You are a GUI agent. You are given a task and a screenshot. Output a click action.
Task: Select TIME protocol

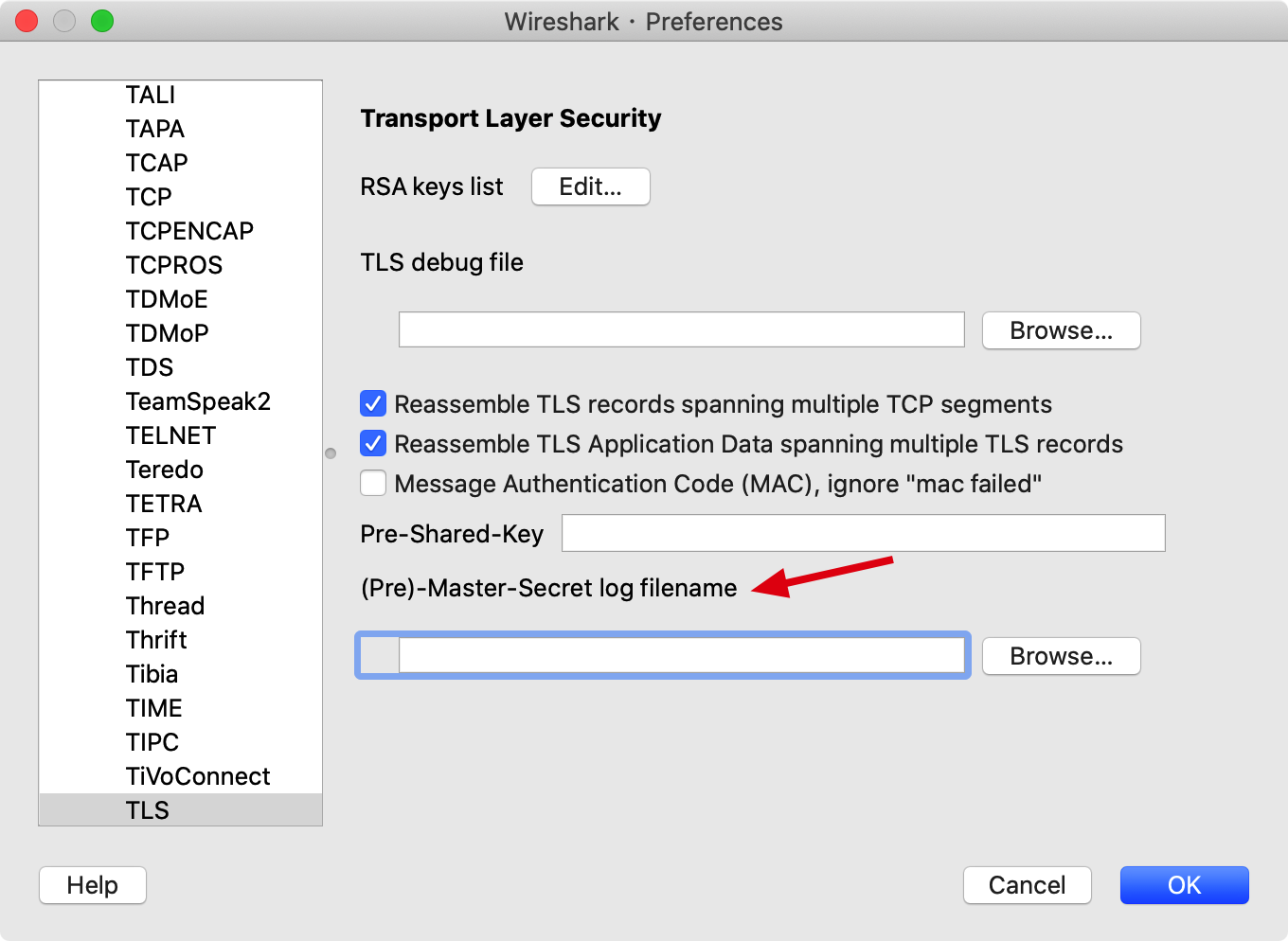click(180, 708)
